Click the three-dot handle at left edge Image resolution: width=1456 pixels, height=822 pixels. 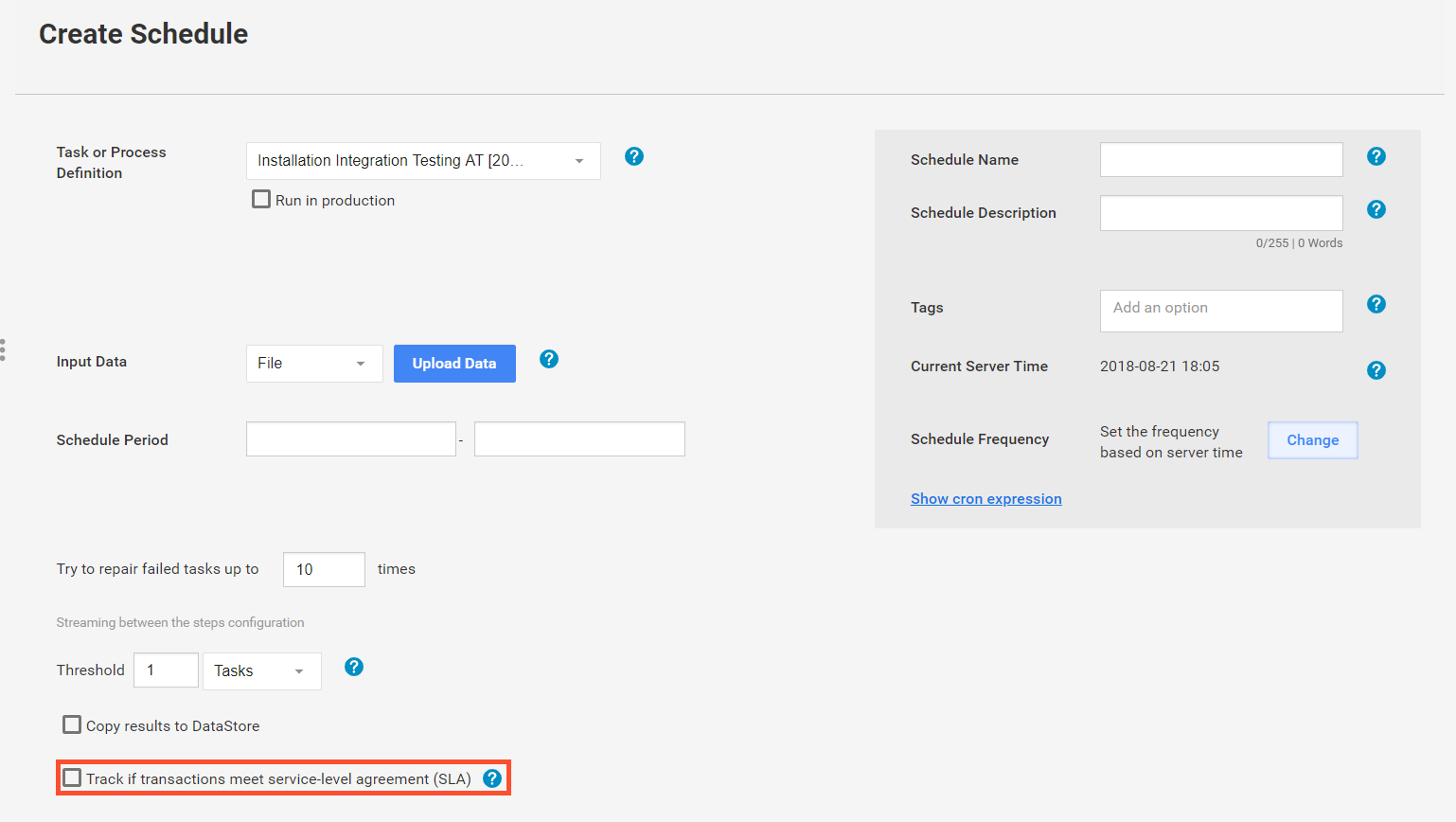coord(3,349)
